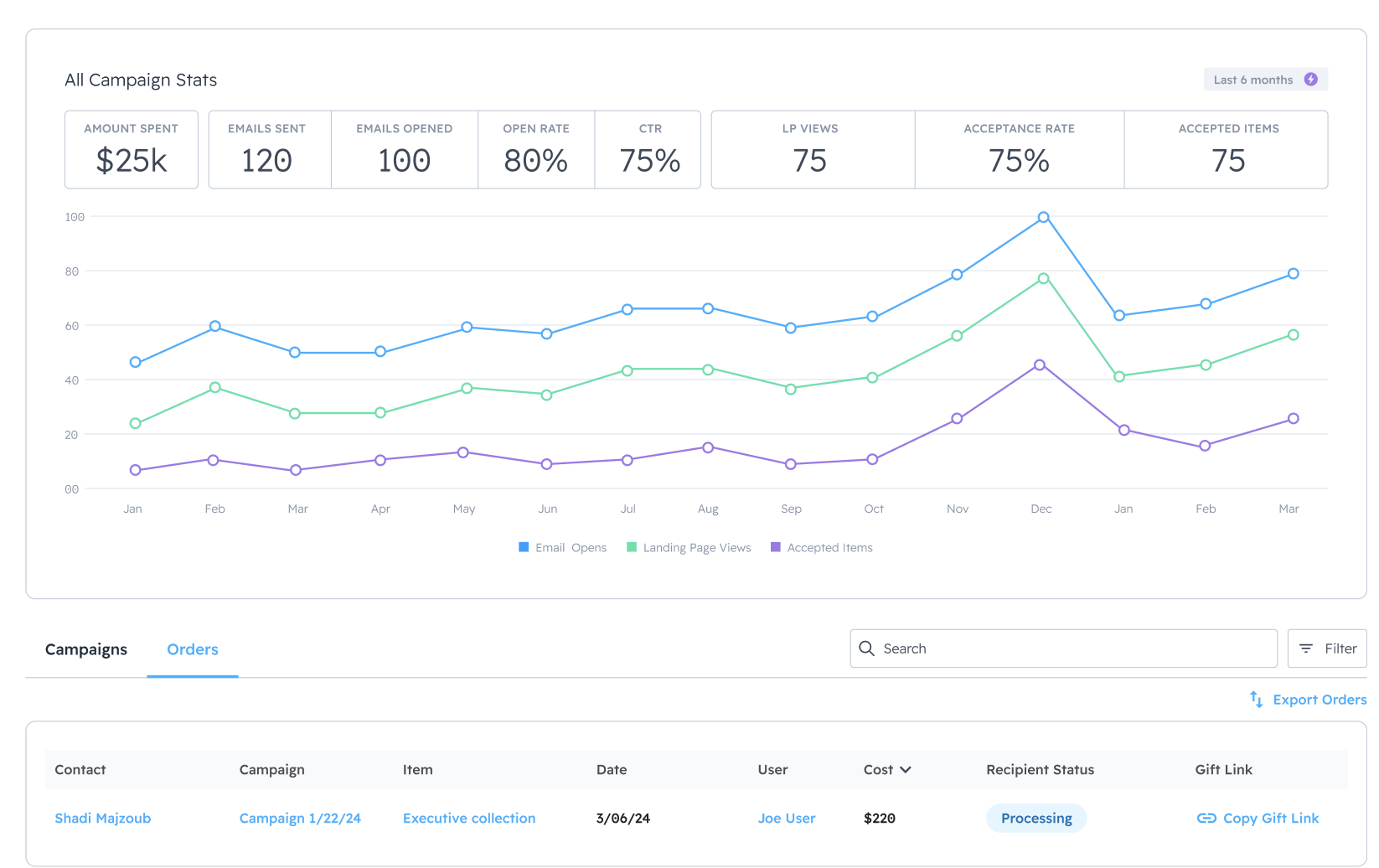Image resolution: width=1379 pixels, height=868 pixels.
Task: Switch to the Campaigns tab
Action: pos(86,649)
